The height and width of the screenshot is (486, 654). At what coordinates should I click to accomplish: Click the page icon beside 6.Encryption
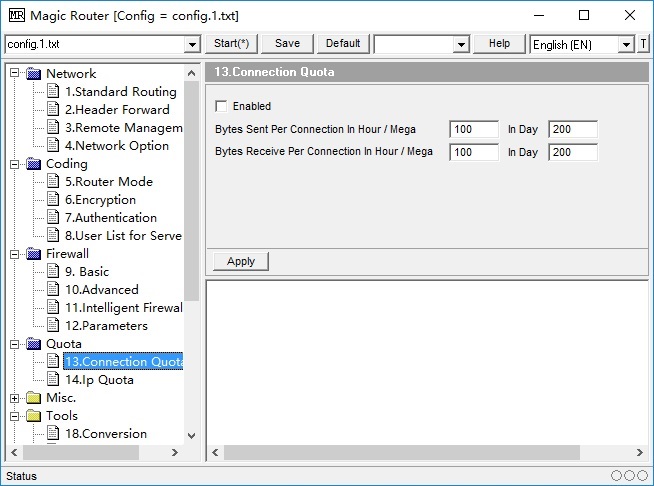[x=53, y=199]
